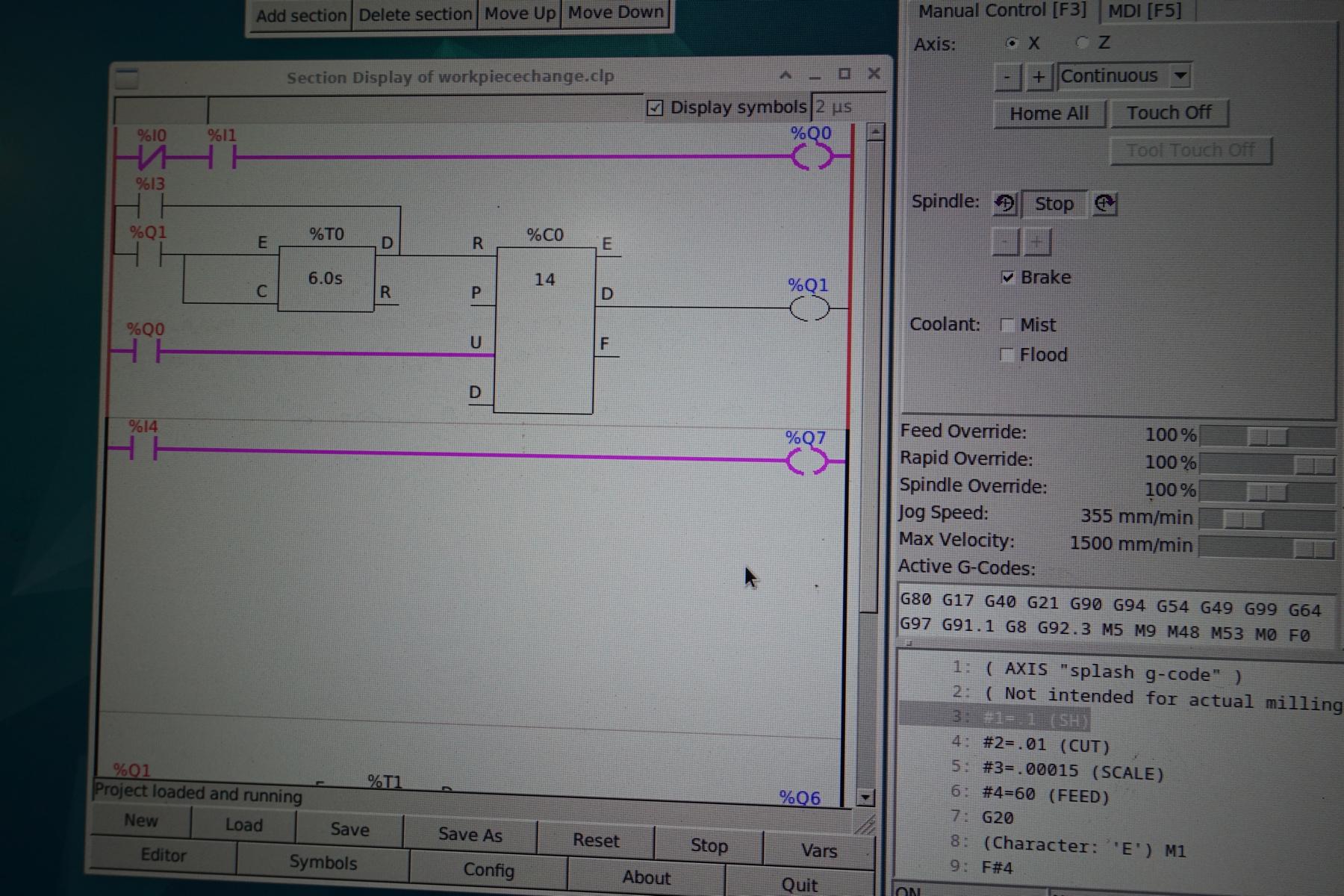The height and width of the screenshot is (896, 1344).
Task: Click the Add section button
Action: [302, 15]
